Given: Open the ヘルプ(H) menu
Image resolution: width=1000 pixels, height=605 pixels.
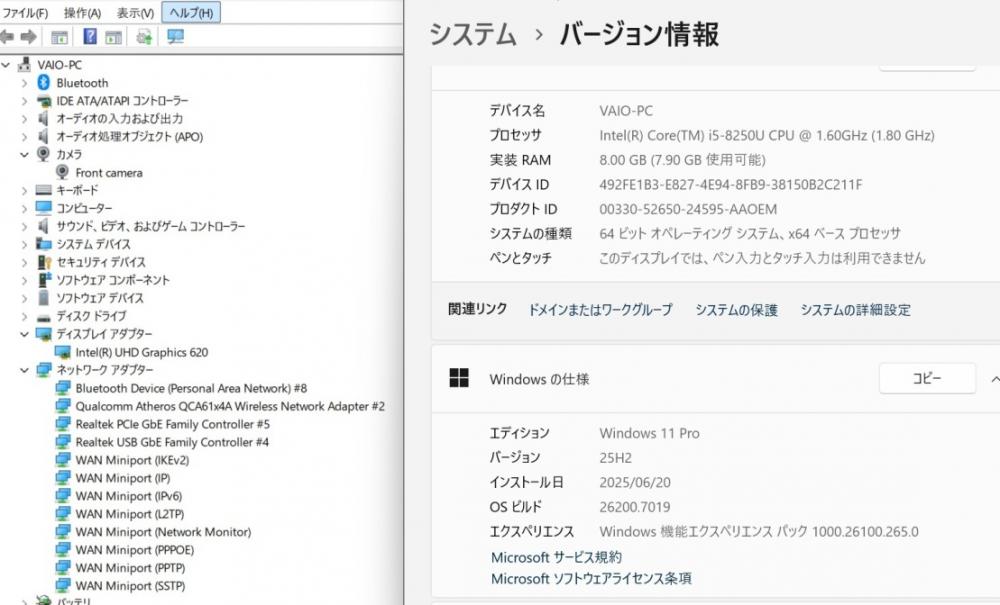Looking at the screenshot, I should tap(191, 13).
